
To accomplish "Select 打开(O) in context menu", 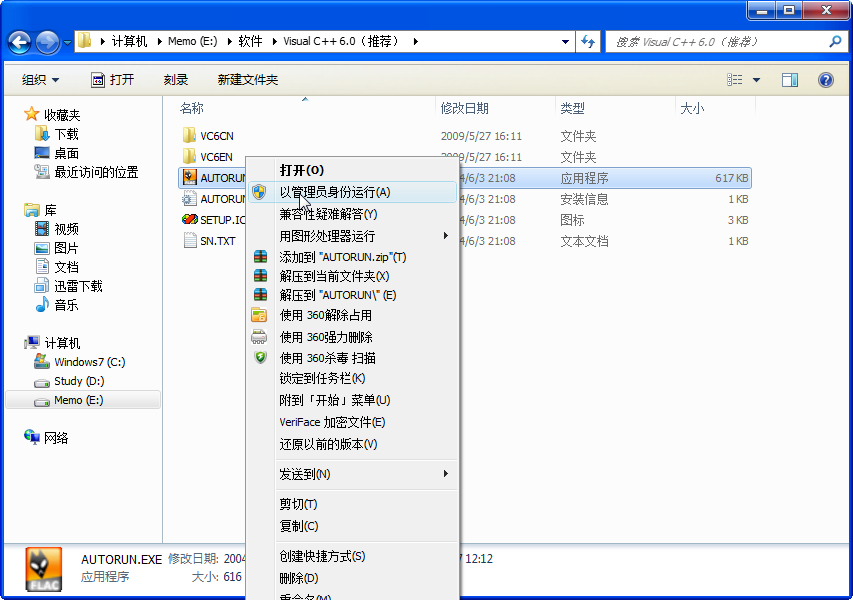I will (x=352, y=170).
